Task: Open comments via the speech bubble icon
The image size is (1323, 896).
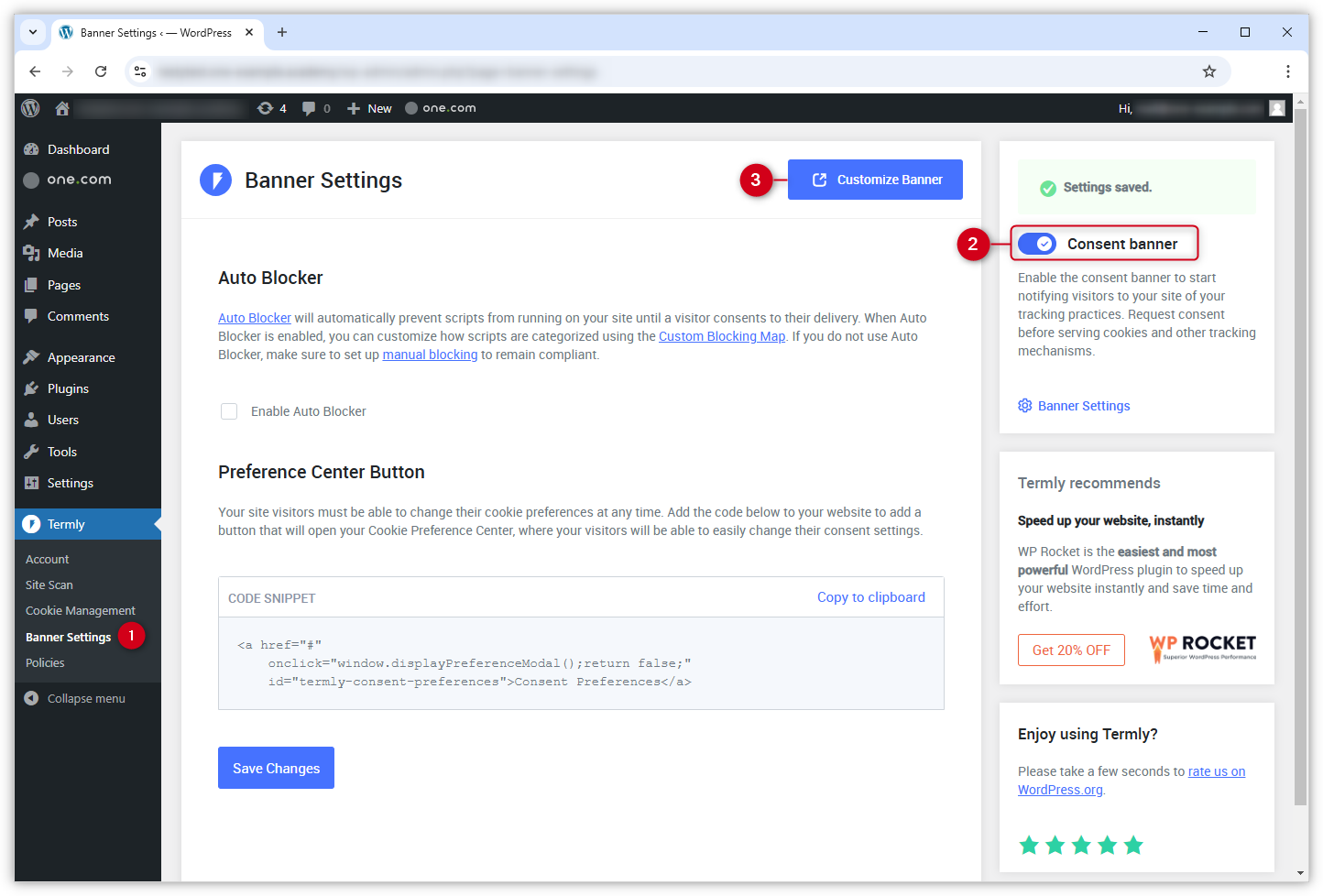Action: [310, 108]
